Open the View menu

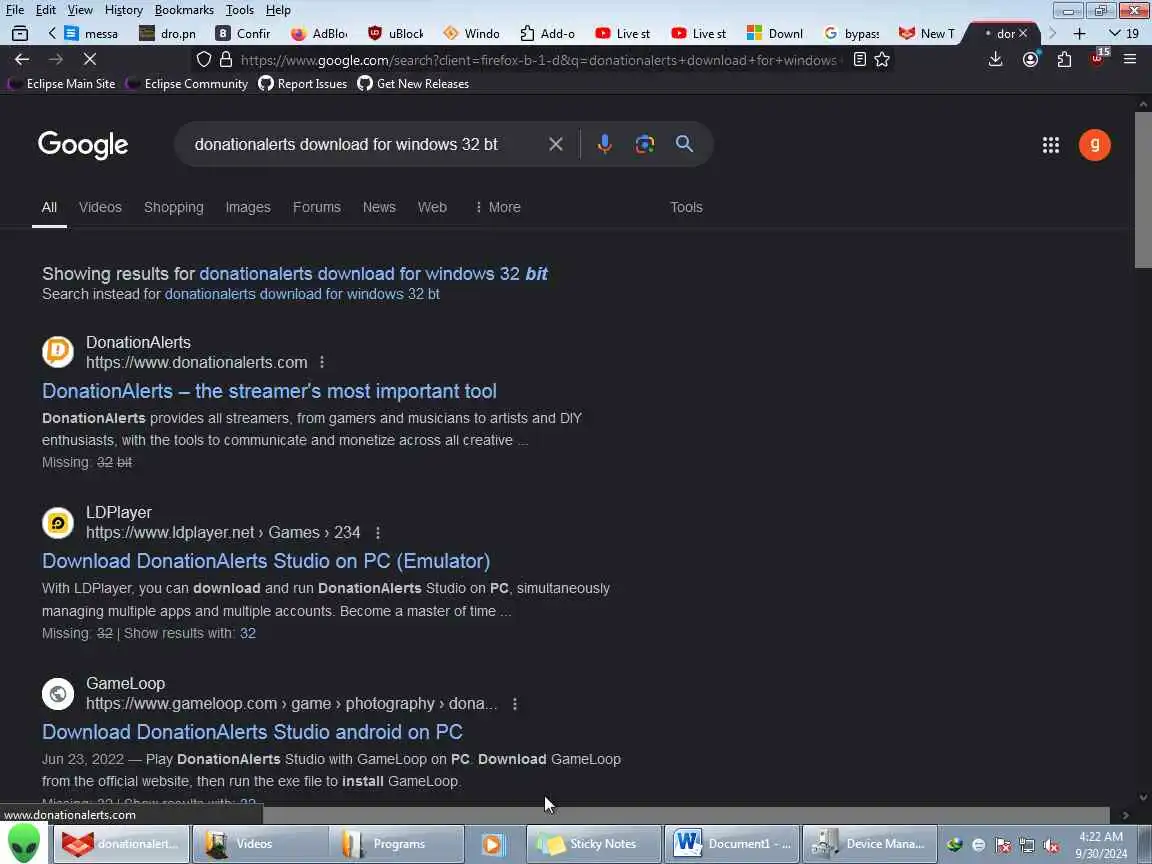[x=80, y=10]
